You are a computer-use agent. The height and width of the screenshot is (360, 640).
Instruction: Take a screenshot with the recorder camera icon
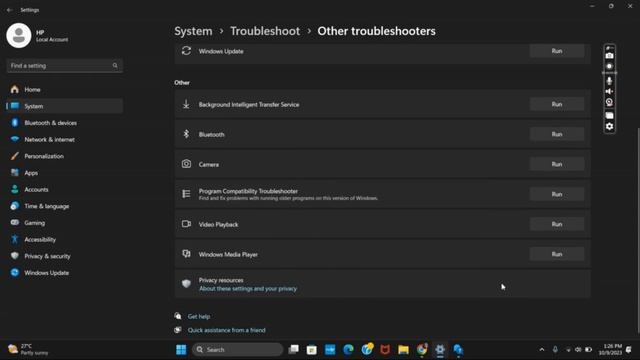point(609,56)
